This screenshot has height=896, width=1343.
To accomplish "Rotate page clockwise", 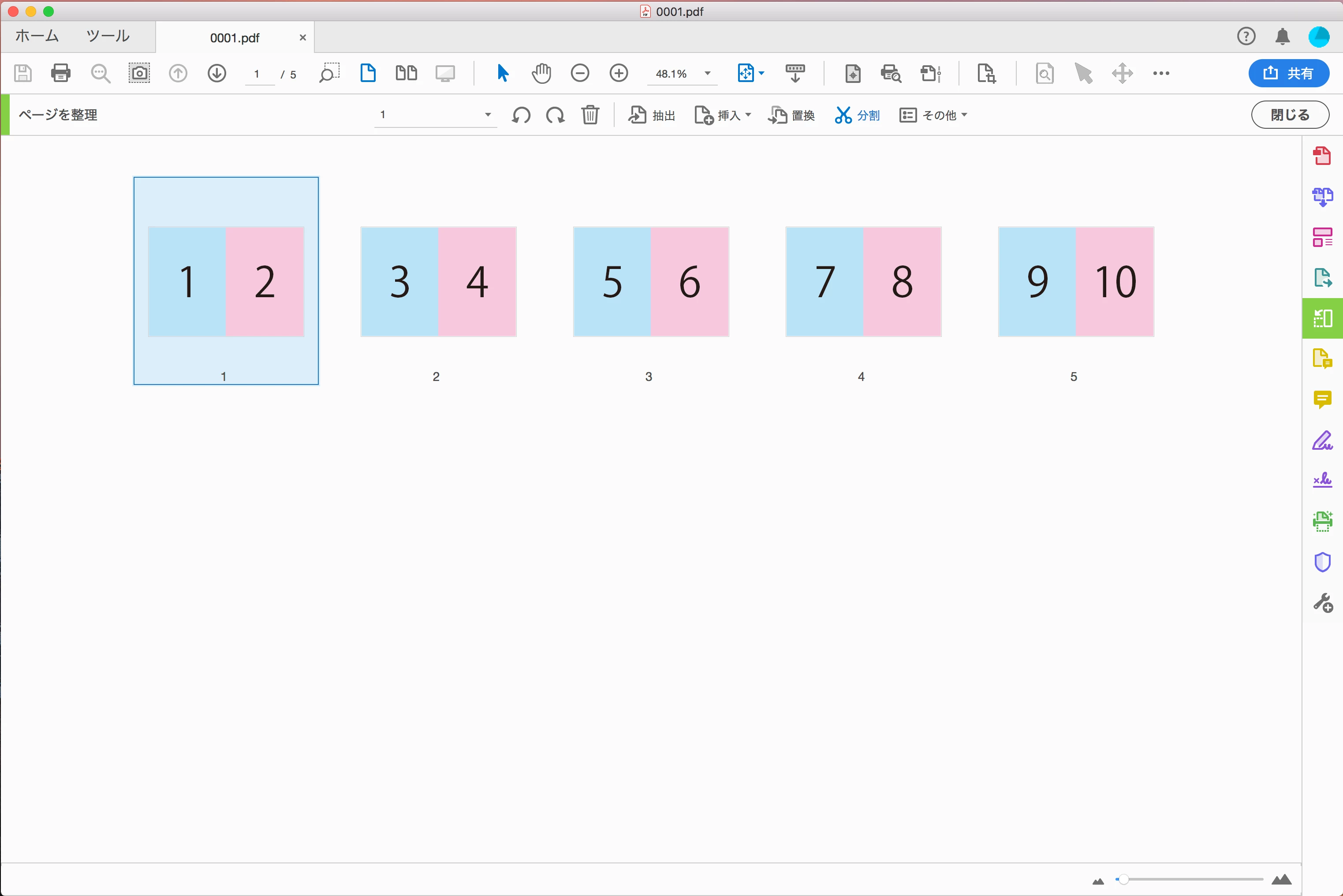I will click(555, 115).
